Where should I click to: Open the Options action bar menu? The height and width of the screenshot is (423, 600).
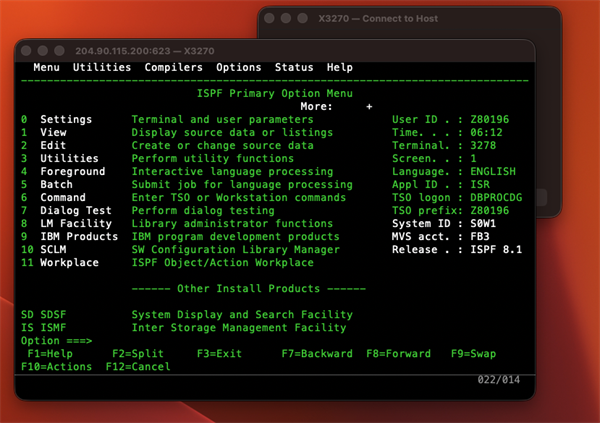click(x=238, y=67)
